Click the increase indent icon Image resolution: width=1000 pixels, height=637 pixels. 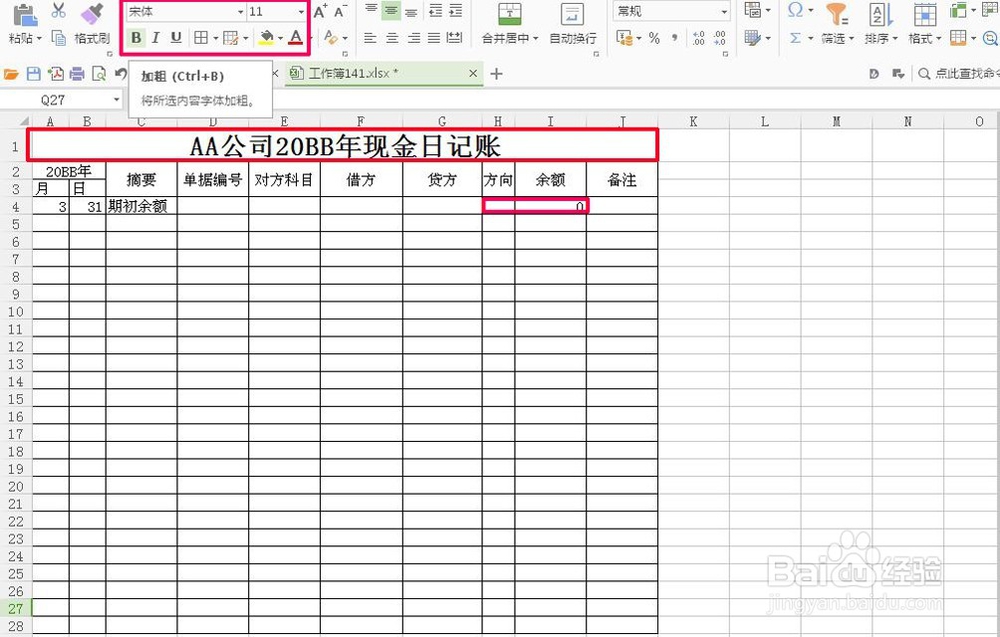pos(455,10)
